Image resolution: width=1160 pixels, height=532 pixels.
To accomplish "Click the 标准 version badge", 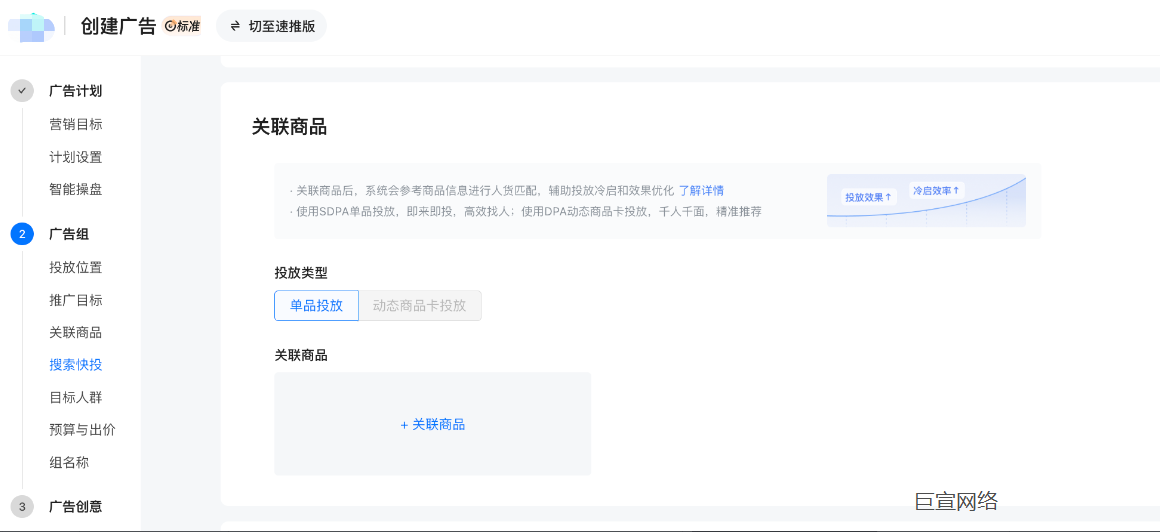I will click(182, 26).
